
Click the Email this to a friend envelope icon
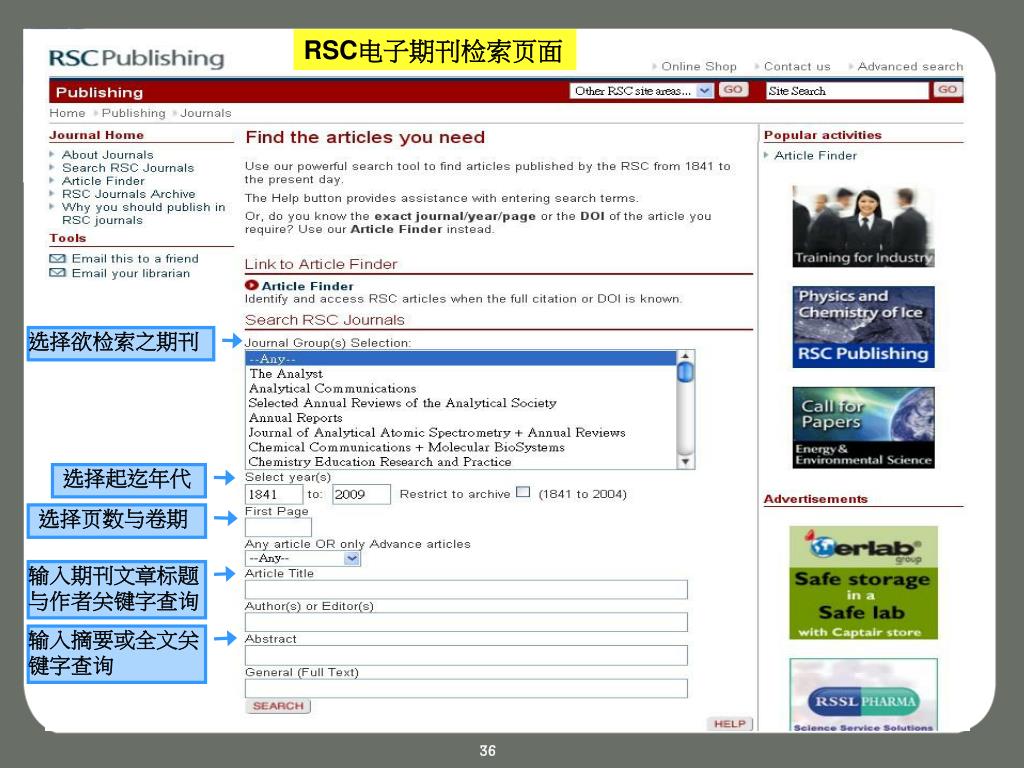(57, 259)
